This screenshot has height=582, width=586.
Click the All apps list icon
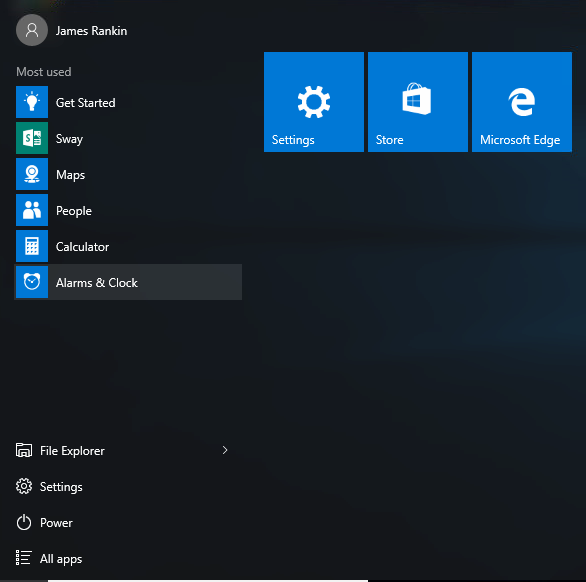pos(24,557)
